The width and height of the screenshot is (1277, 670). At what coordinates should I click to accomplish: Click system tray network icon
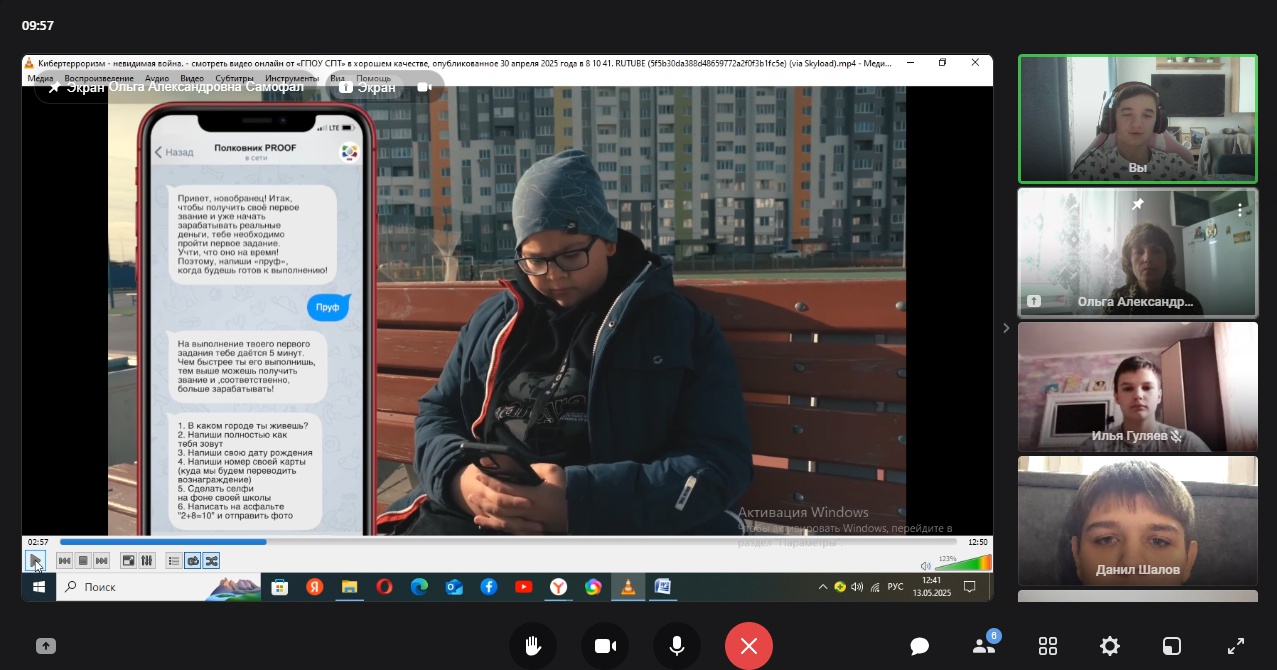875,587
